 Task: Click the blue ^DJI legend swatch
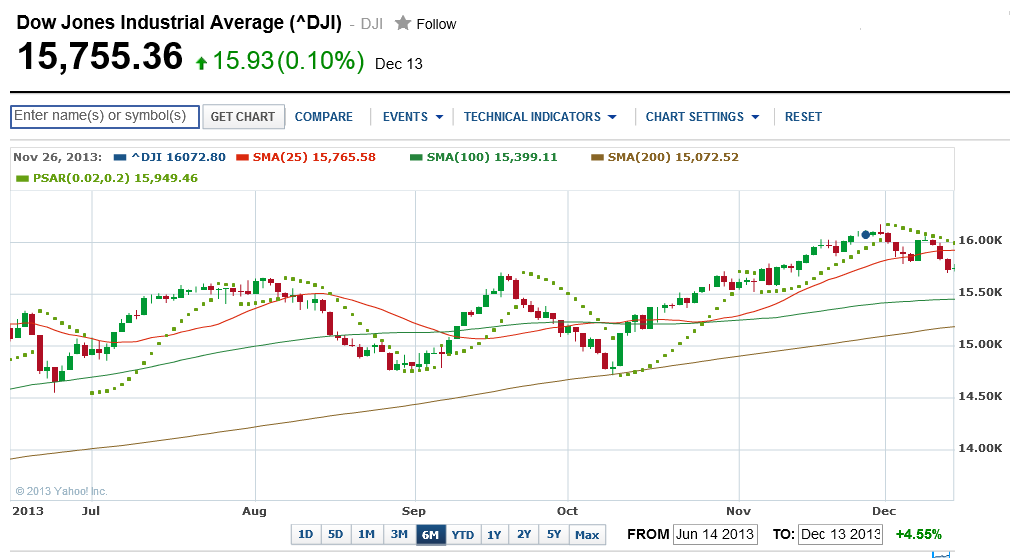coord(120,157)
